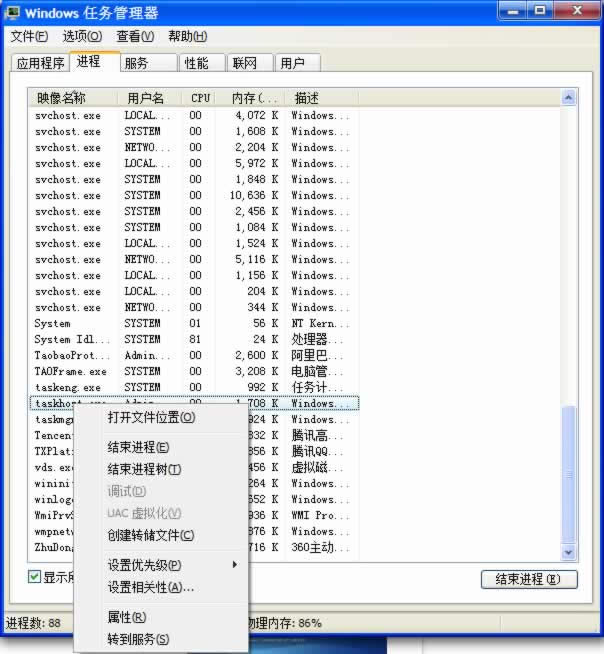Select svchost.exe row with 204 K memory
The height and width of the screenshot is (654, 604).
(194, 292)
